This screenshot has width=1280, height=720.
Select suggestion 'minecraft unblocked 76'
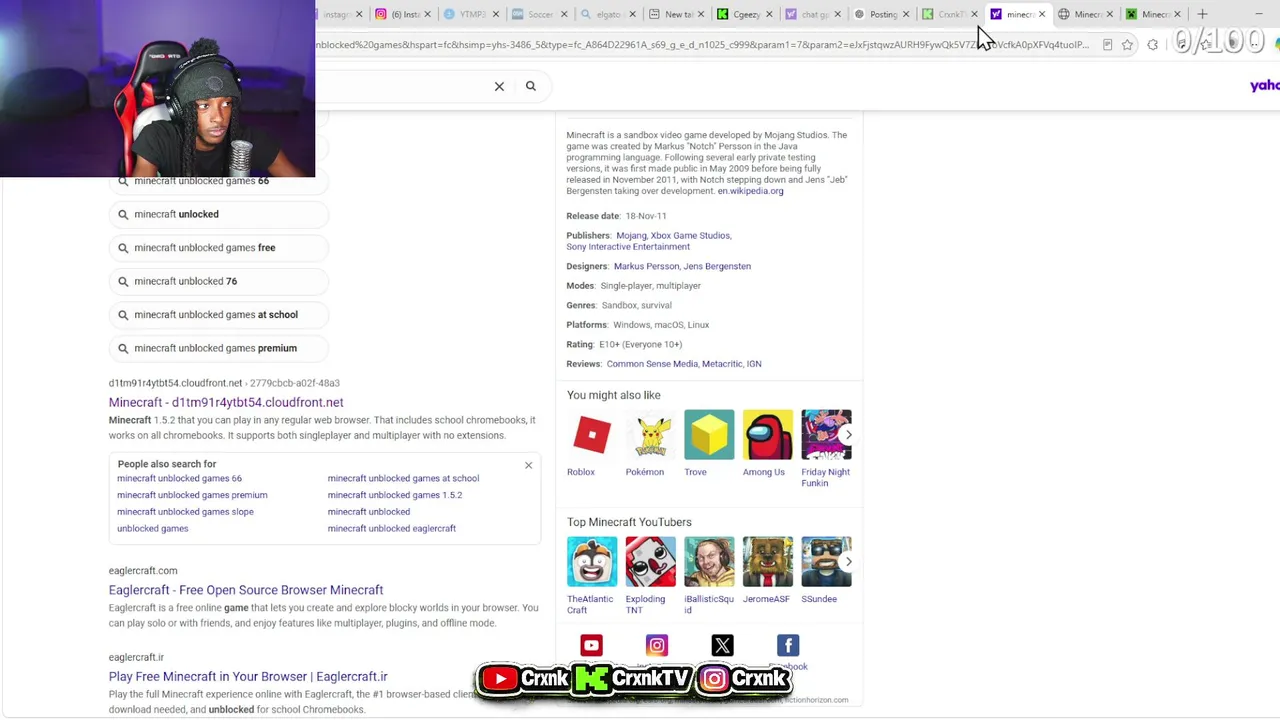tap(219, 281)
